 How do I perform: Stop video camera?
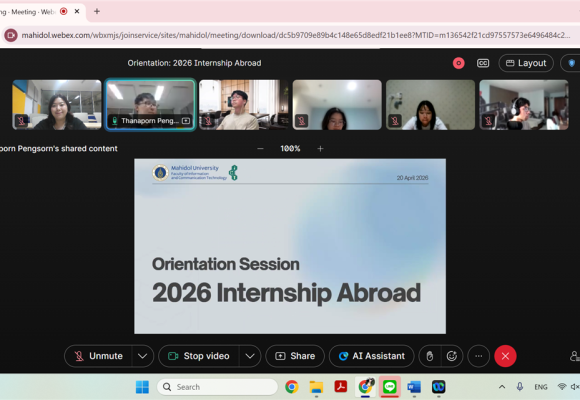(x=199, y=356)
